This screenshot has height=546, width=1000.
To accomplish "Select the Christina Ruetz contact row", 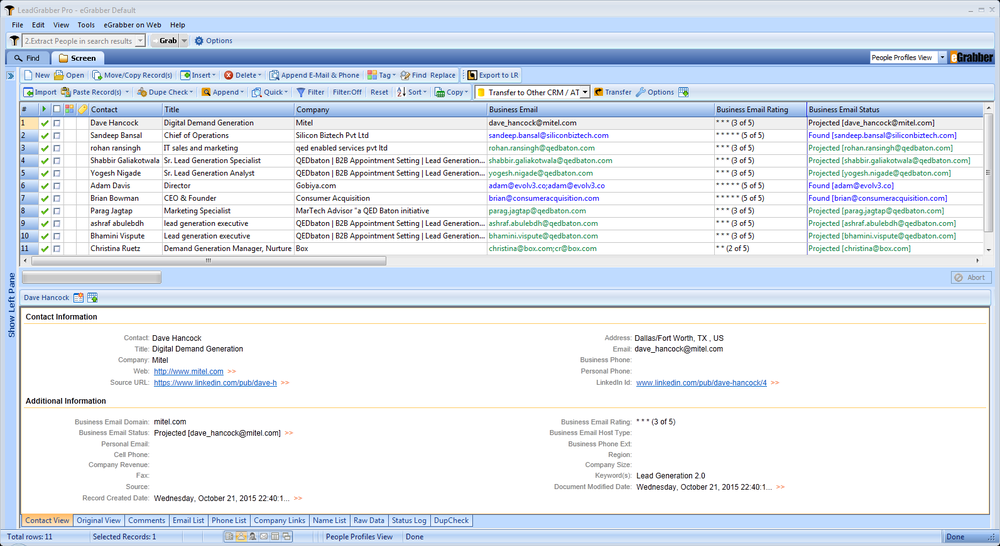I will pos(501,249).
